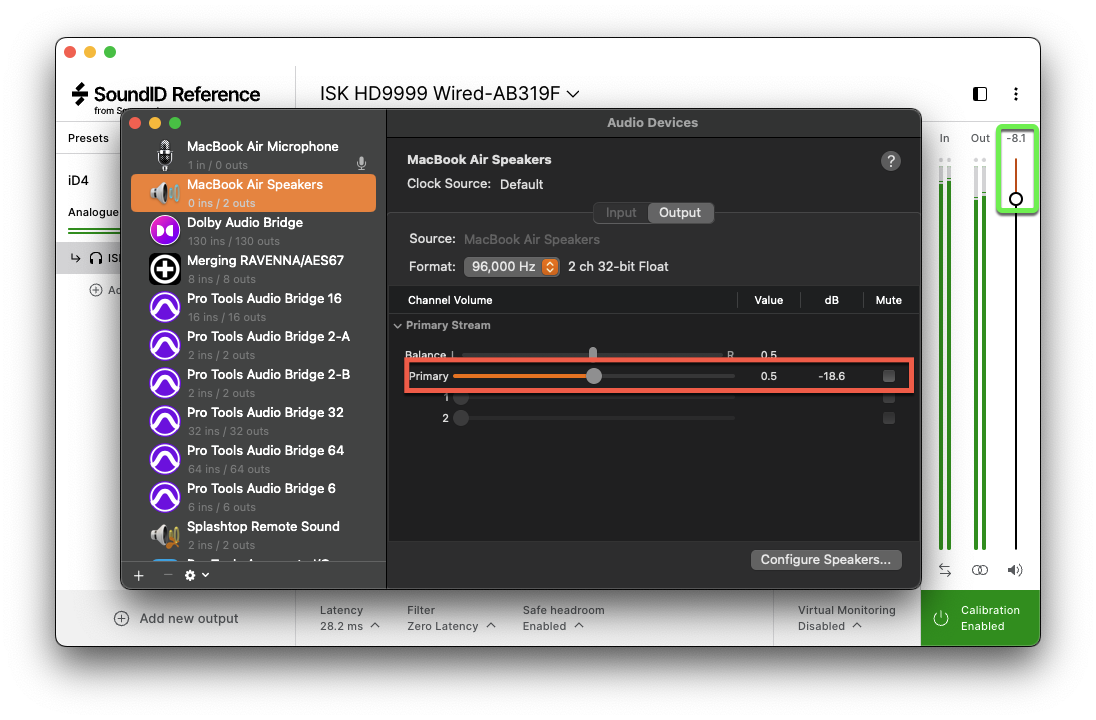Viewport: 1096px width, 720px height.
Task: Adjust the Primary volume slider handle
Action: (x=593, y=376)
